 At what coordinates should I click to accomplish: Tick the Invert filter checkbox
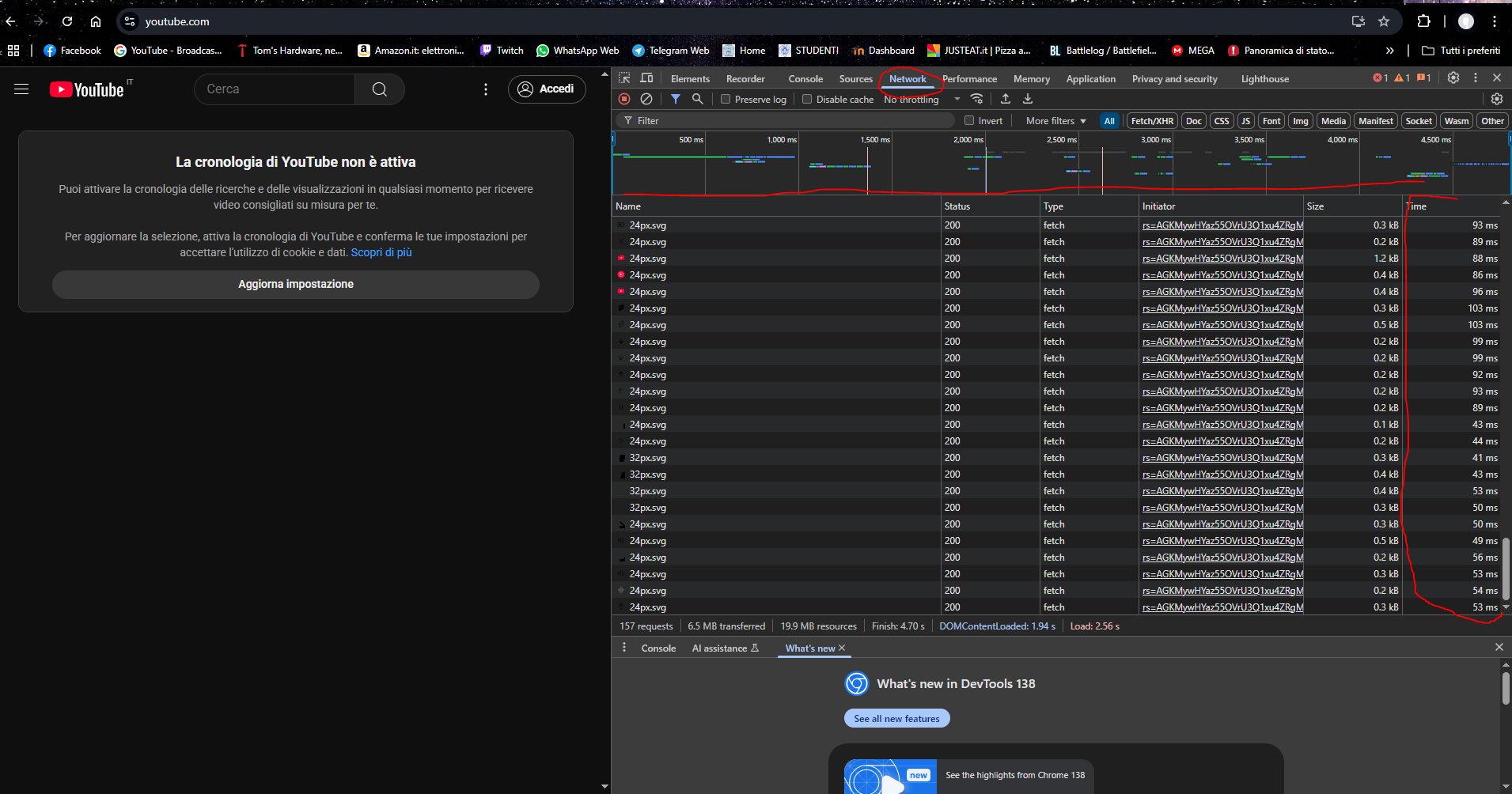click(x=969, y=121)
